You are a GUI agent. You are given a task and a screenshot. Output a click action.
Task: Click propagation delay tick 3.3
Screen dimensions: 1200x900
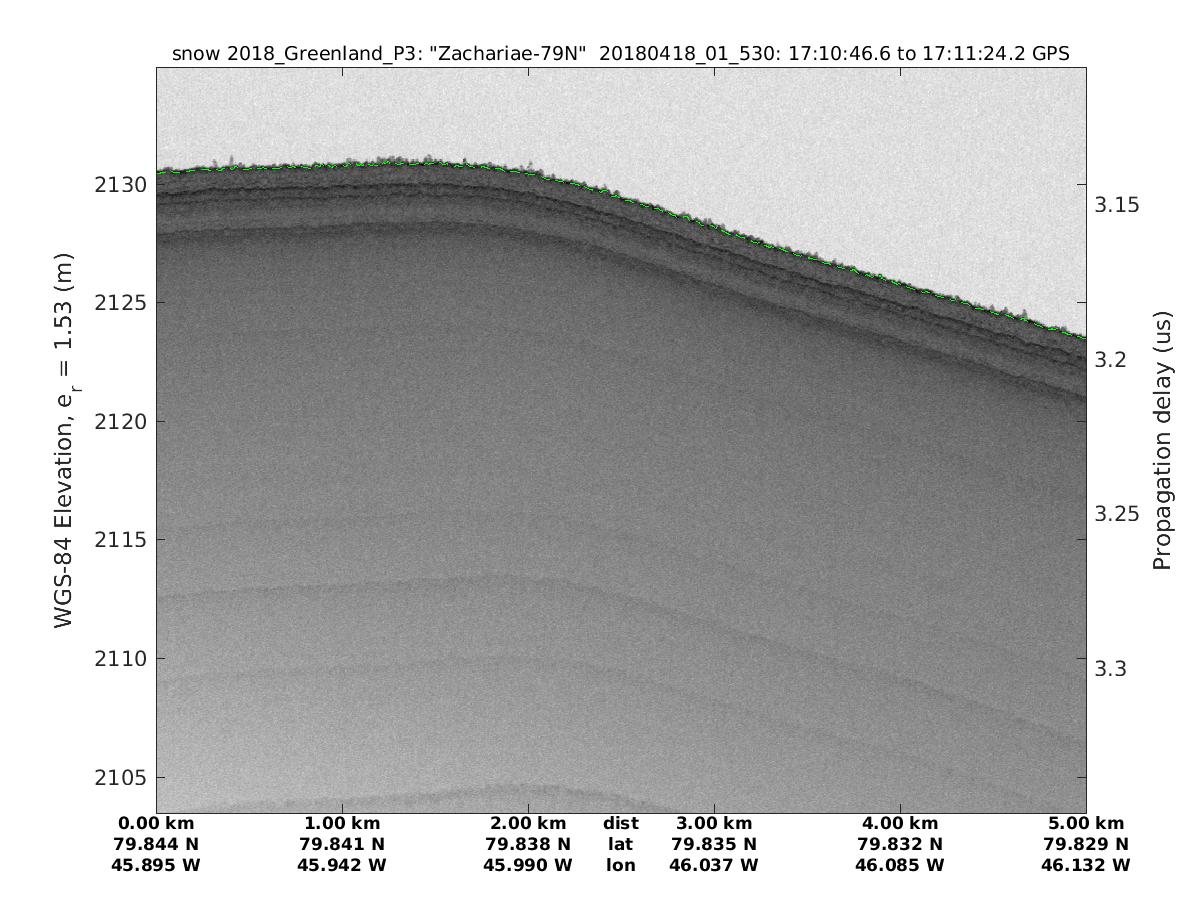coord(1111,668)
